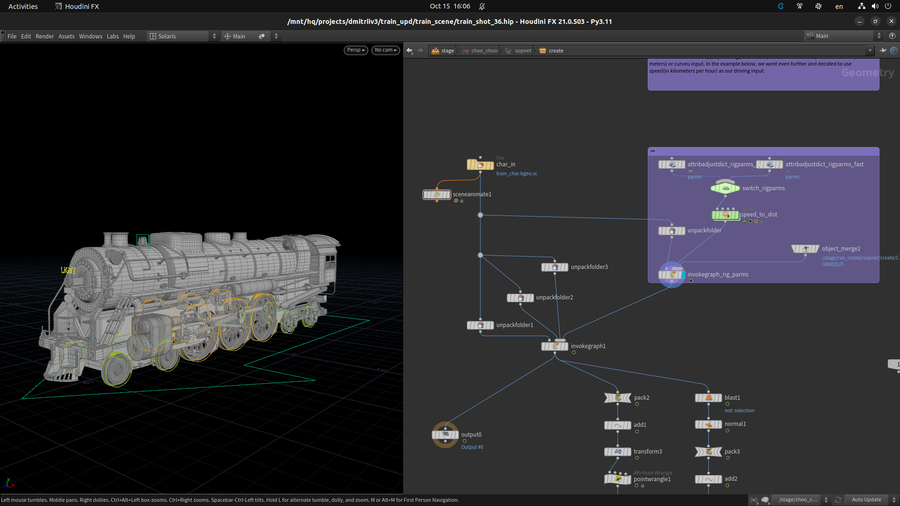Click the invokegraph_rig_parms node
Image resolution: width=900 pixels, height=506 pixels.
[671, 274]
